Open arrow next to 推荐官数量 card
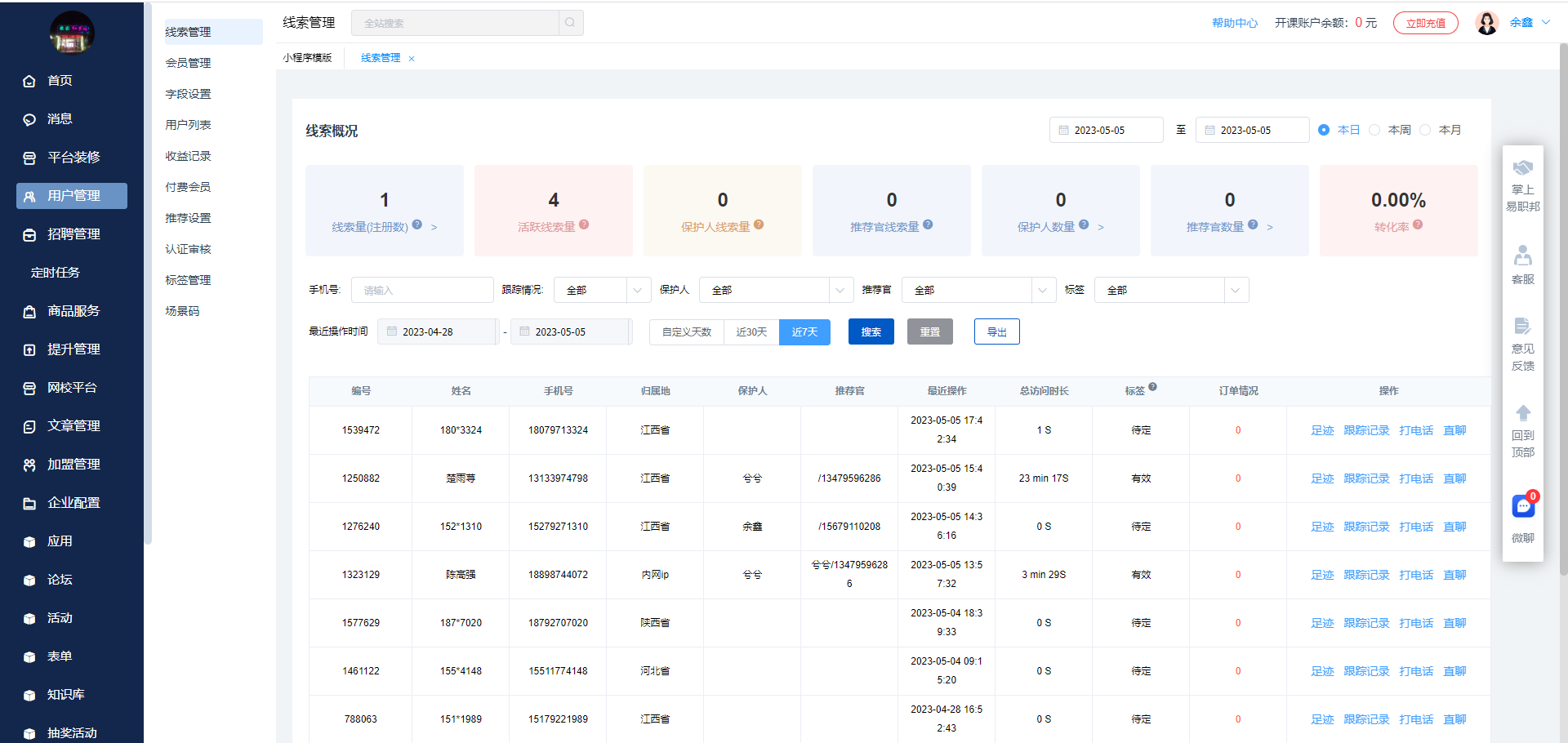This screenshot has height=743, width=1568. [1270, 227]
